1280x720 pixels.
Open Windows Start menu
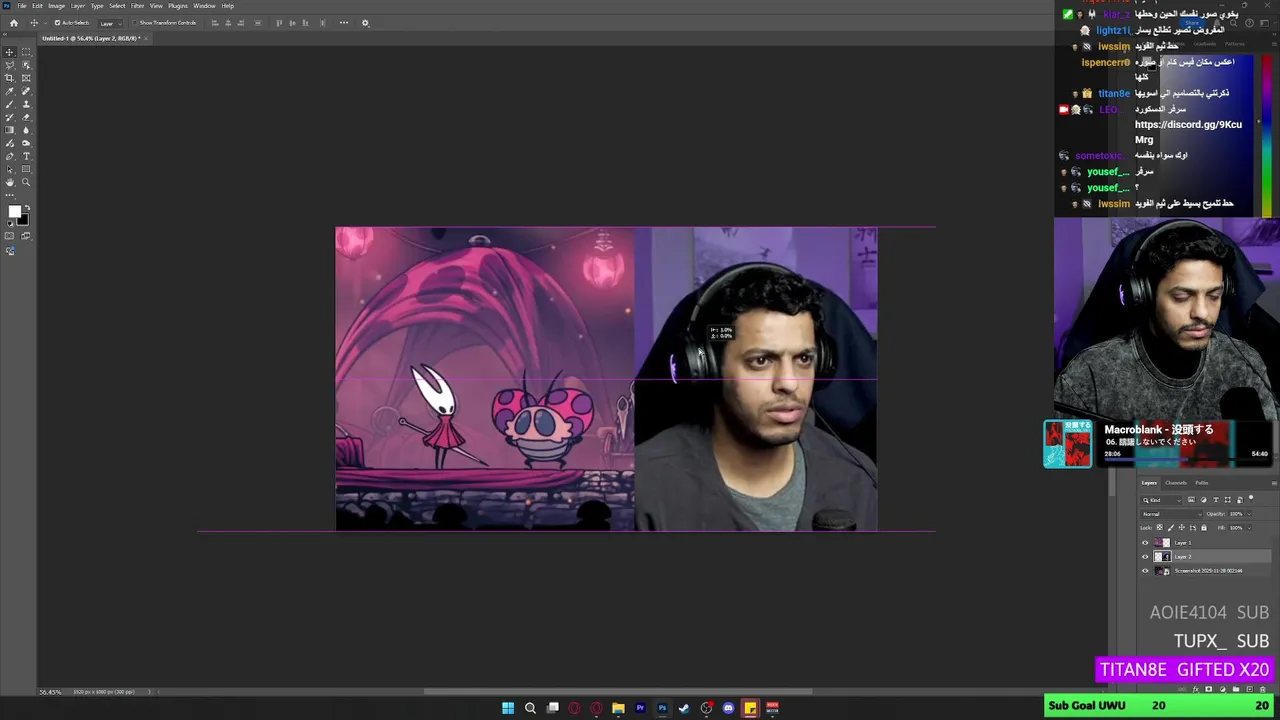click(508, 708)
